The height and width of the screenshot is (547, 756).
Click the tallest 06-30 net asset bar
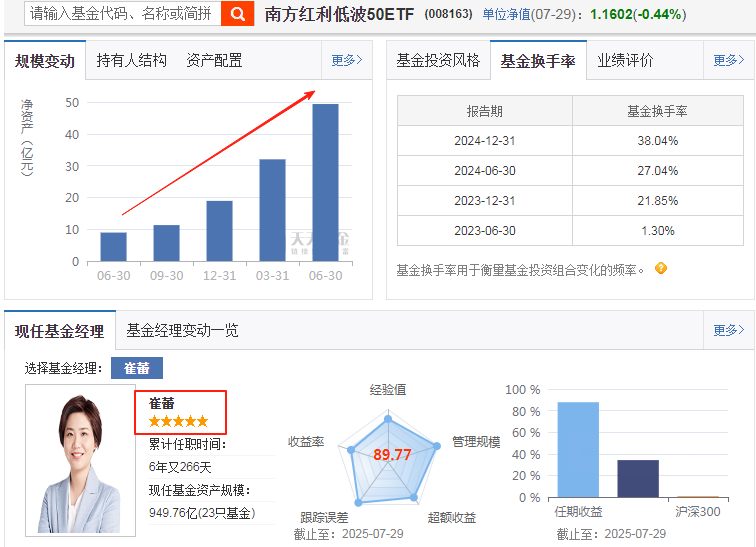pos(325,183)
